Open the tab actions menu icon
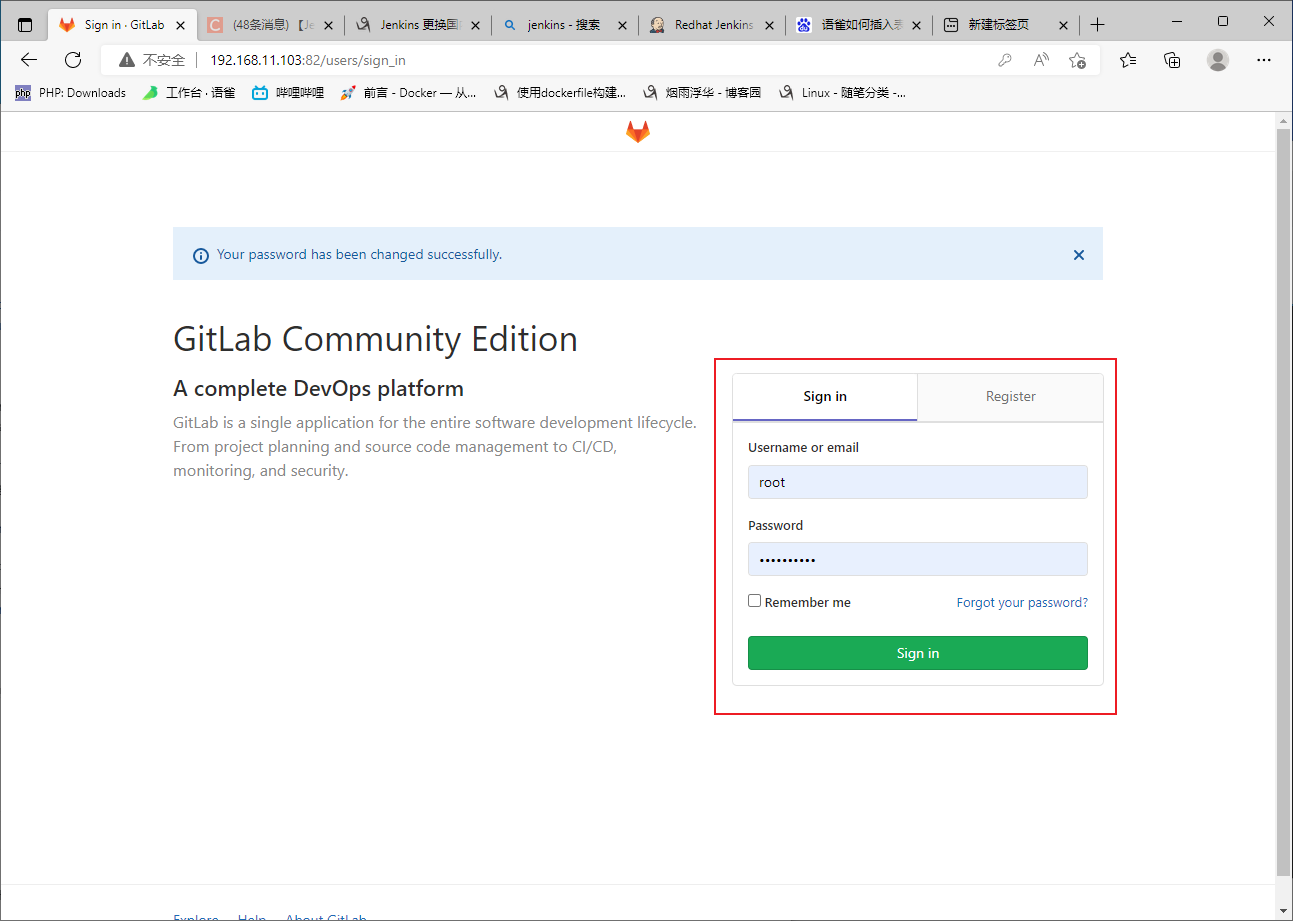 (x=25, y=25)
